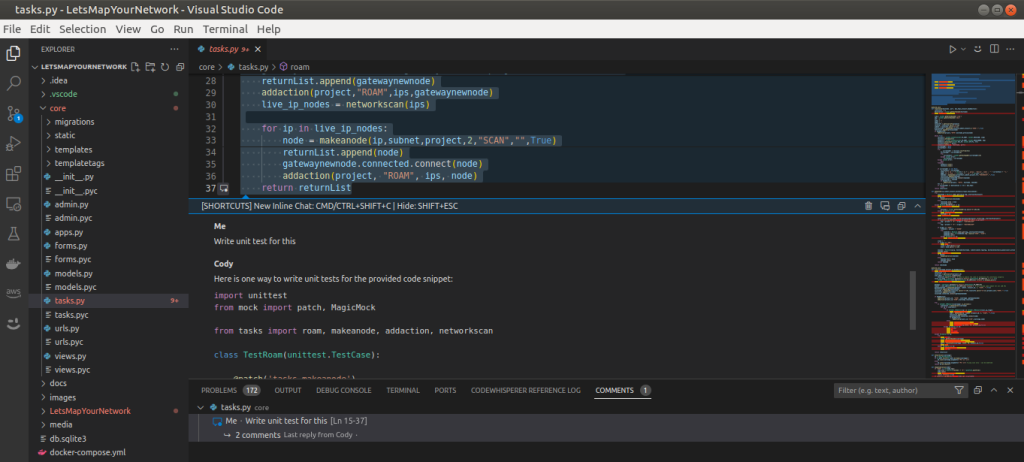Click New Folder icon in Explorer header
1024x462 pixels.
click(x=150, y=67)
